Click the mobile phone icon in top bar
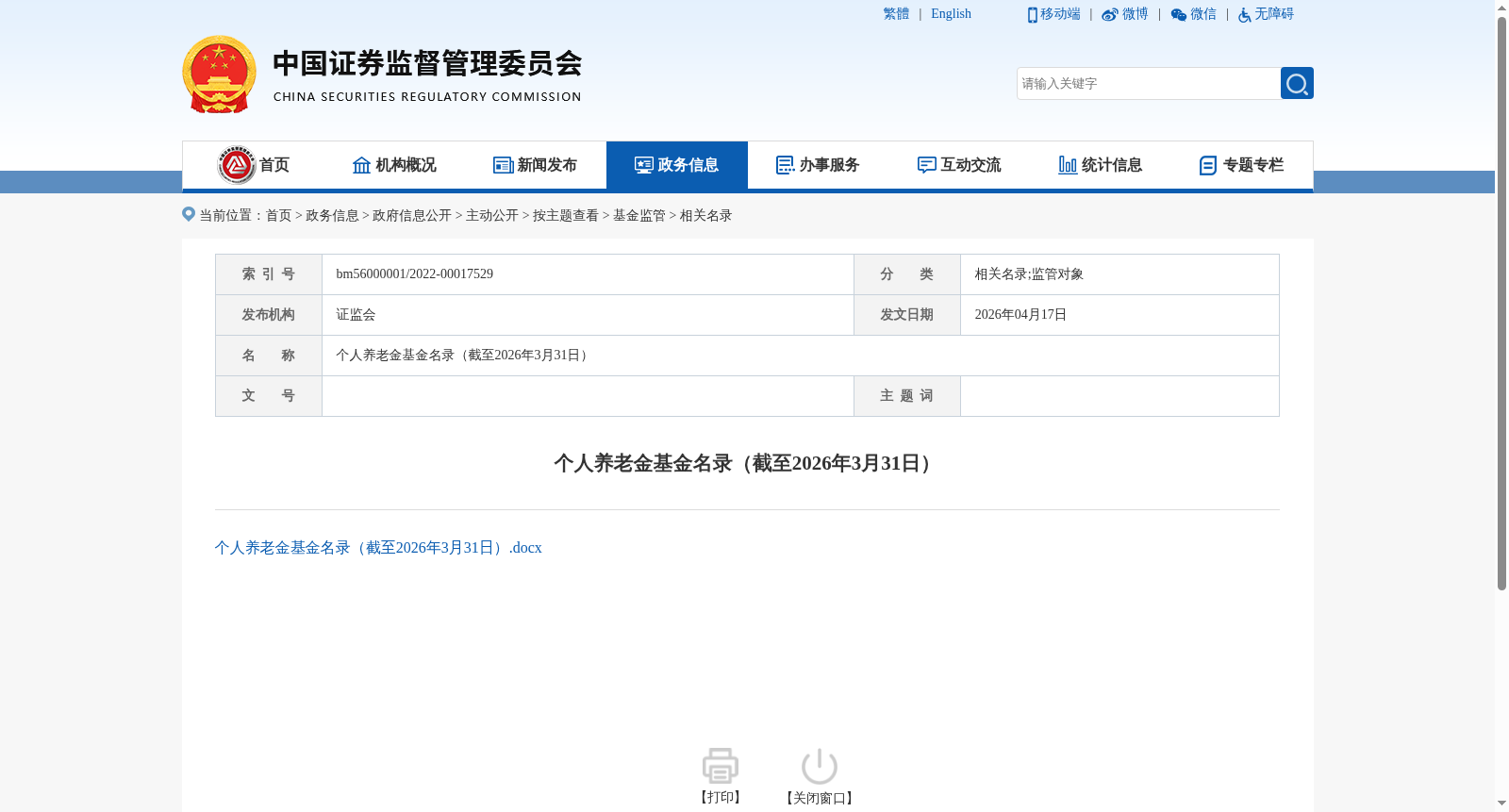Screen dimensions: 1509x812 click(1032, 14)
